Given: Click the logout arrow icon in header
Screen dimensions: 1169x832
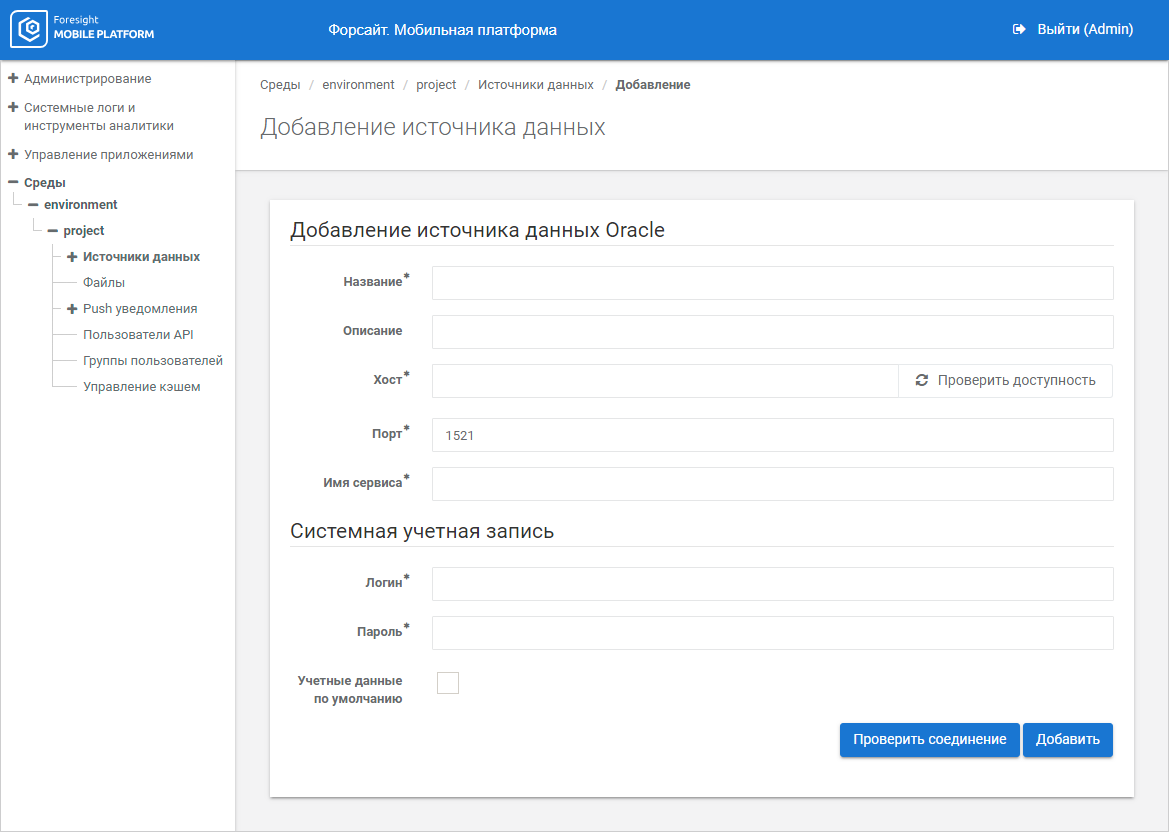Looking at the screenshot, I should point(1019,30).
